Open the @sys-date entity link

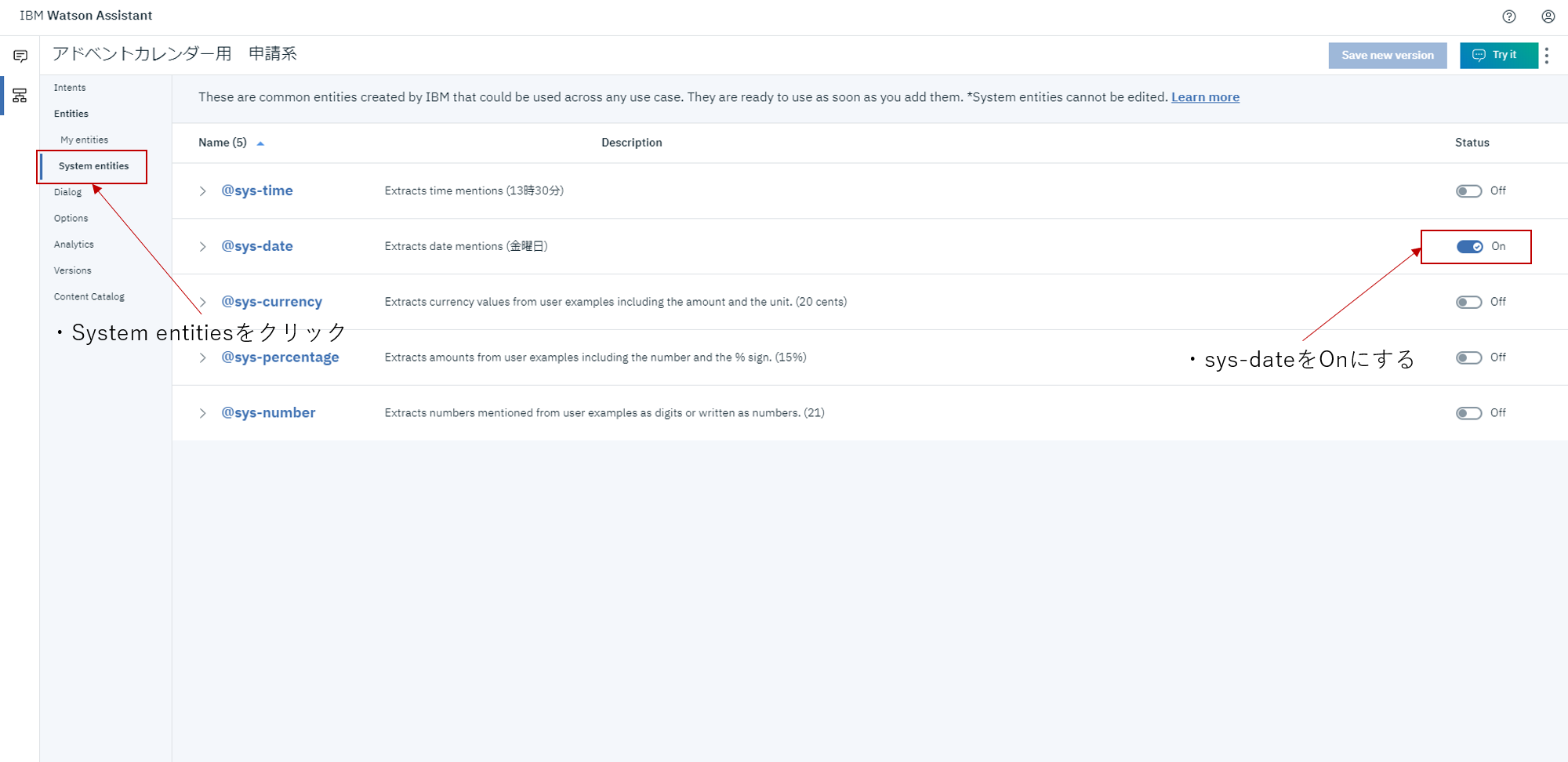coord(257,246)
